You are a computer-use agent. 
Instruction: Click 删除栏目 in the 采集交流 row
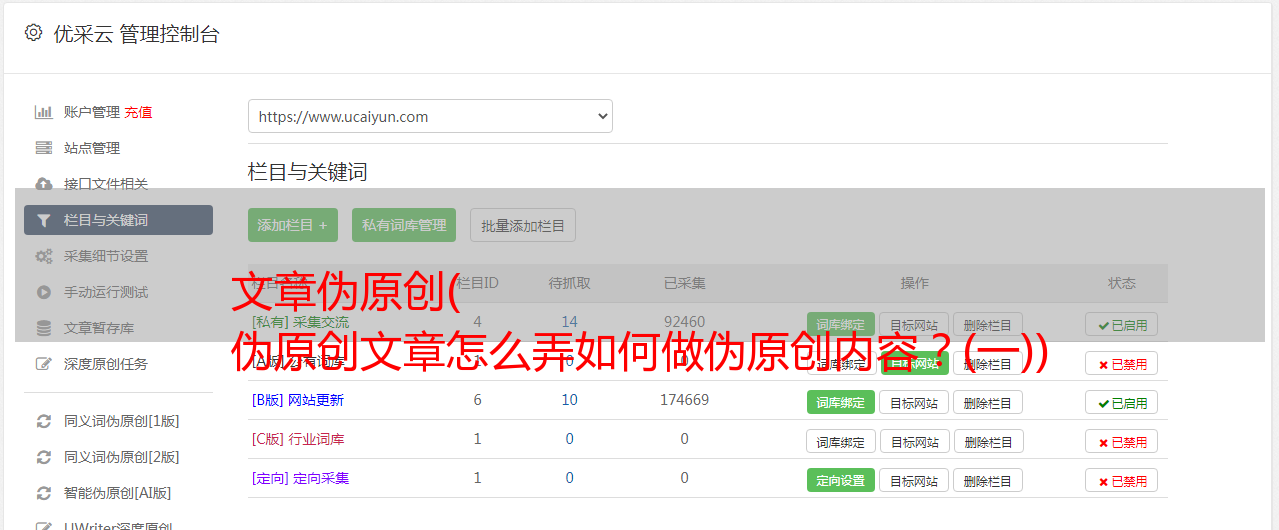tap(988, 324)
